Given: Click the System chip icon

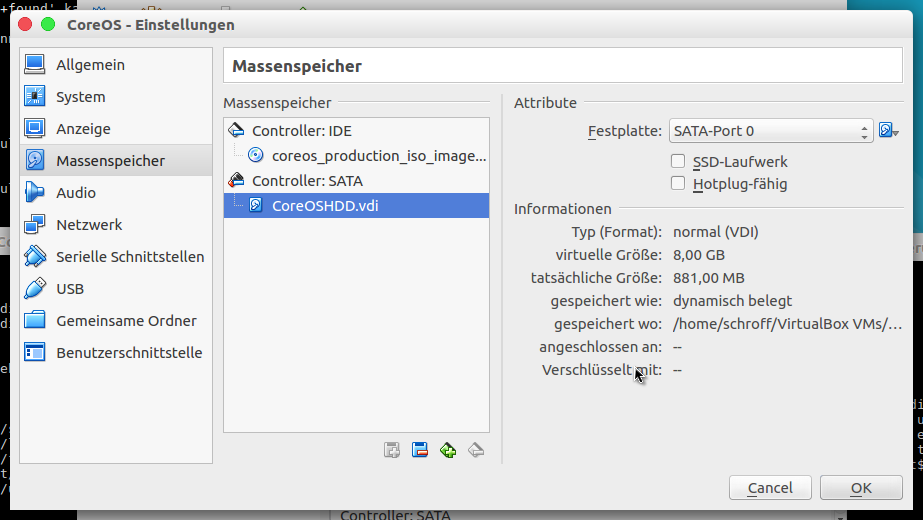Looking at the screenshot, I should pyautogui.click(x=35, y=96).
